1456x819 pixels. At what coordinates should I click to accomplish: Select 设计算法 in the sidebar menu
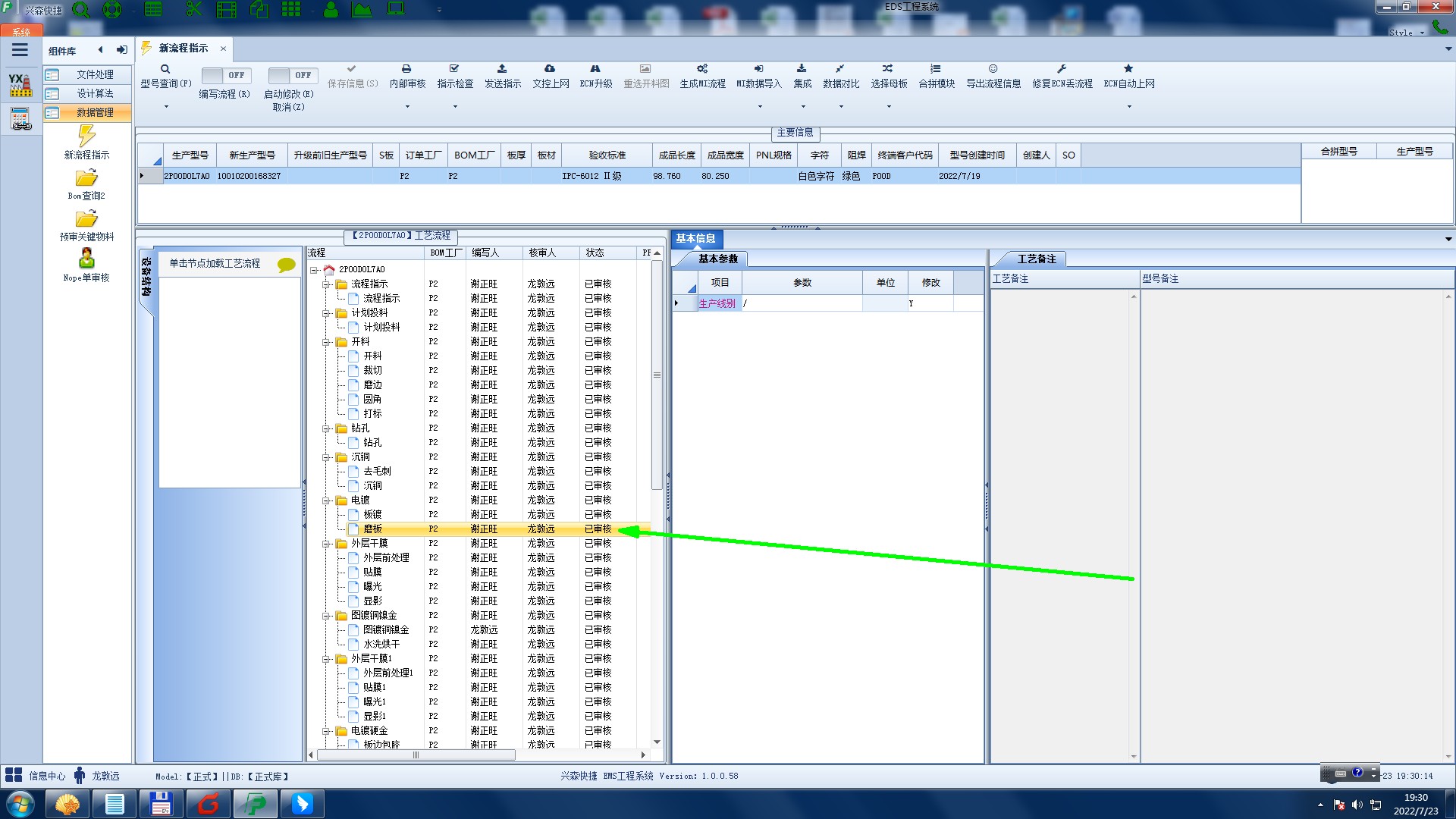pyautogui.click(x=95, y=93)
